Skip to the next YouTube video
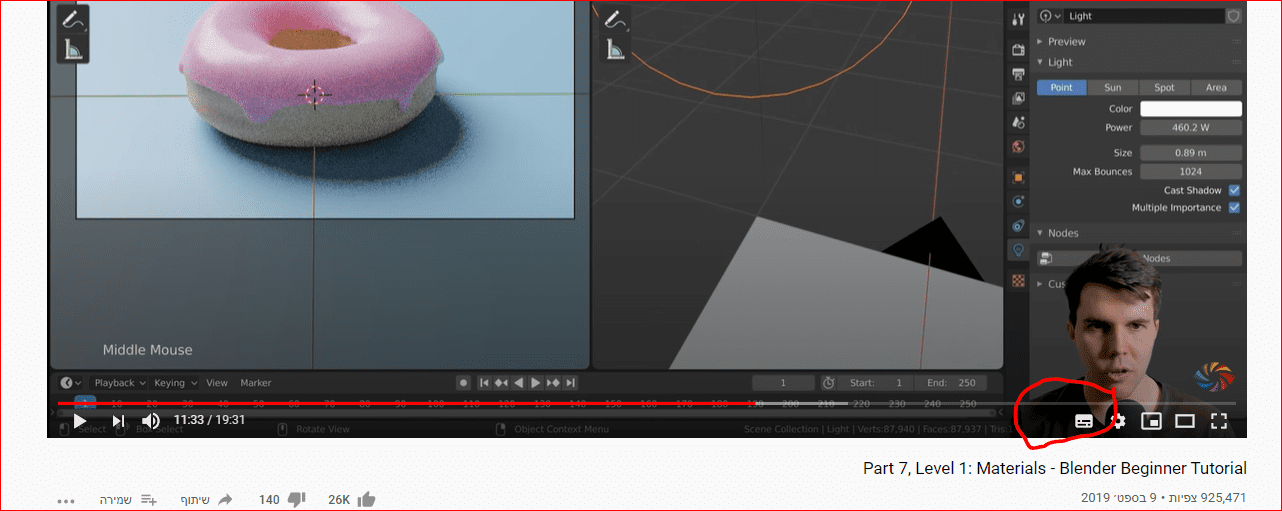The image size is (1282, 511). pos(118,421)
